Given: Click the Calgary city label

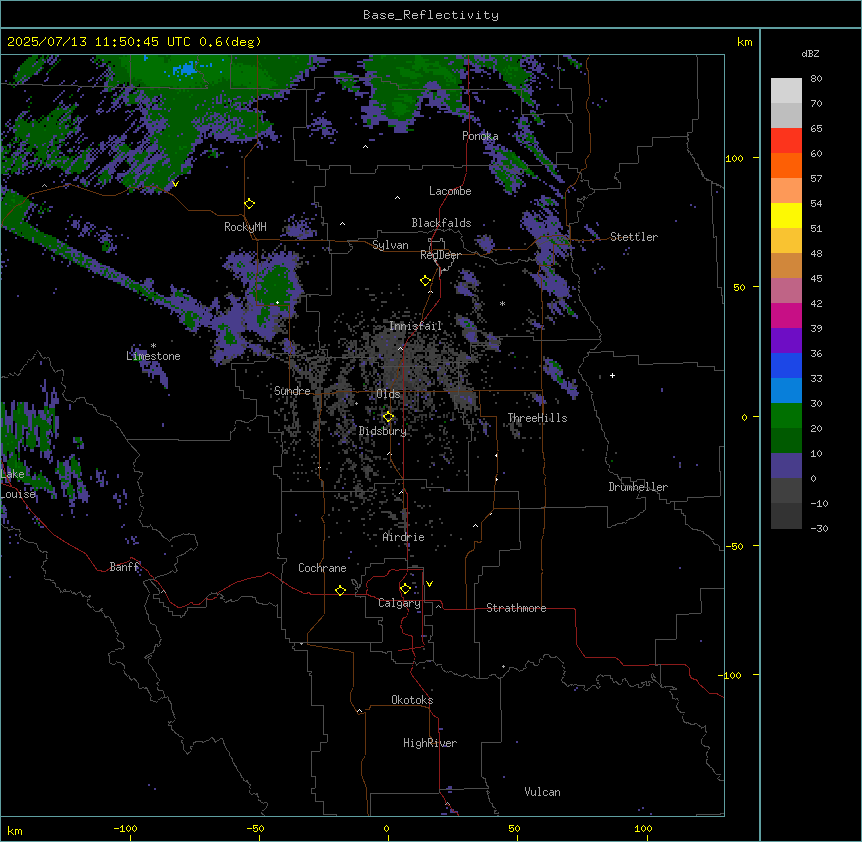Looking at the screenshot, I should coord(399,603).
